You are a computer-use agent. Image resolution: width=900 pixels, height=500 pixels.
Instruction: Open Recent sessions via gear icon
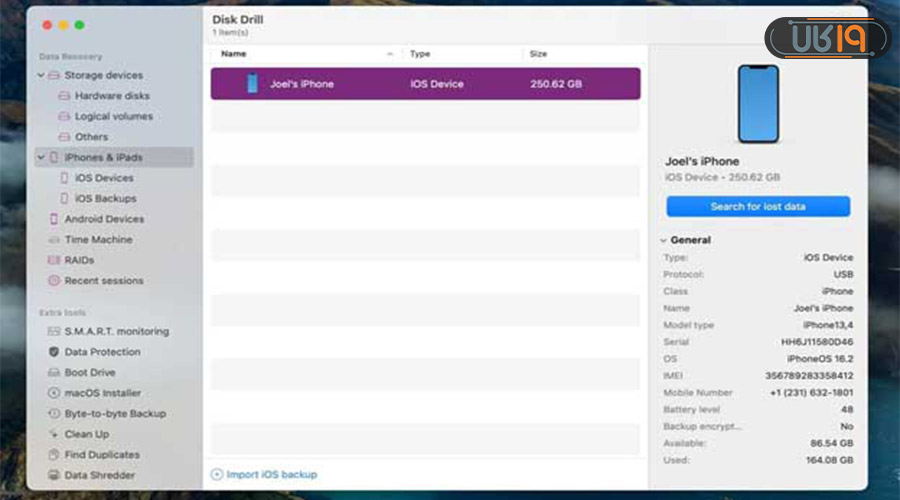(x=55, y=281)
